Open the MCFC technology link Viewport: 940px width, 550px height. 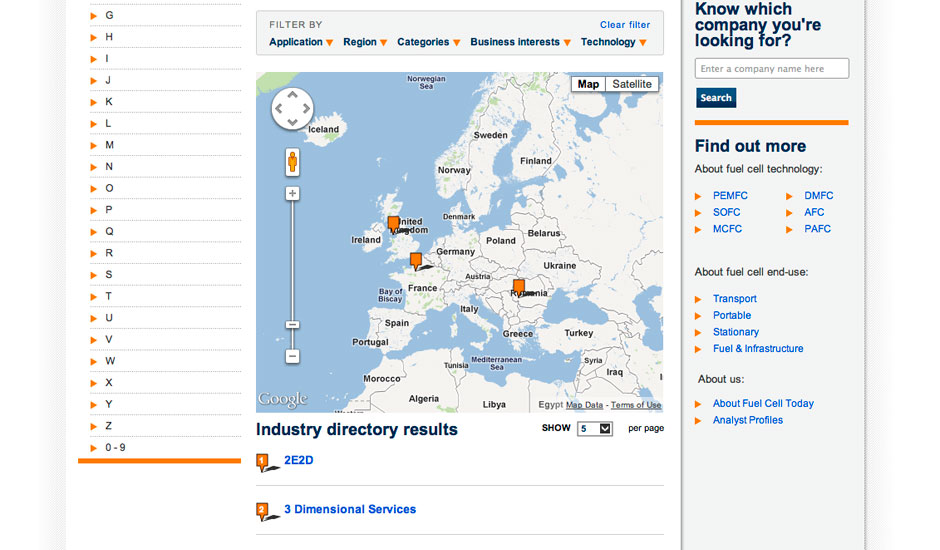(727, 229)
